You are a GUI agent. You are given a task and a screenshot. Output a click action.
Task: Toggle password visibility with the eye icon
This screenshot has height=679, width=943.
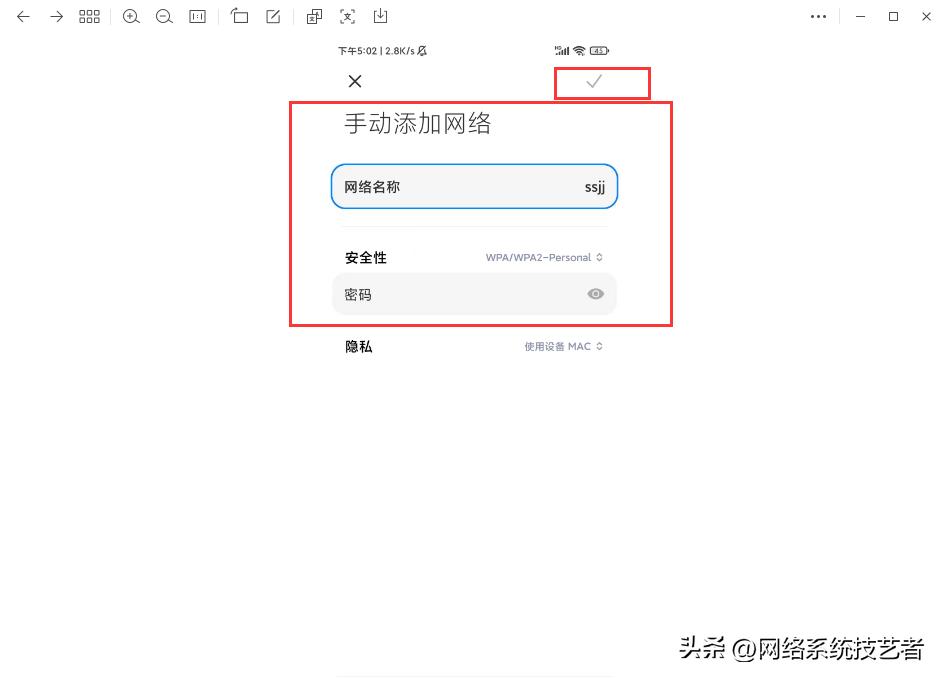pos(595,293)
